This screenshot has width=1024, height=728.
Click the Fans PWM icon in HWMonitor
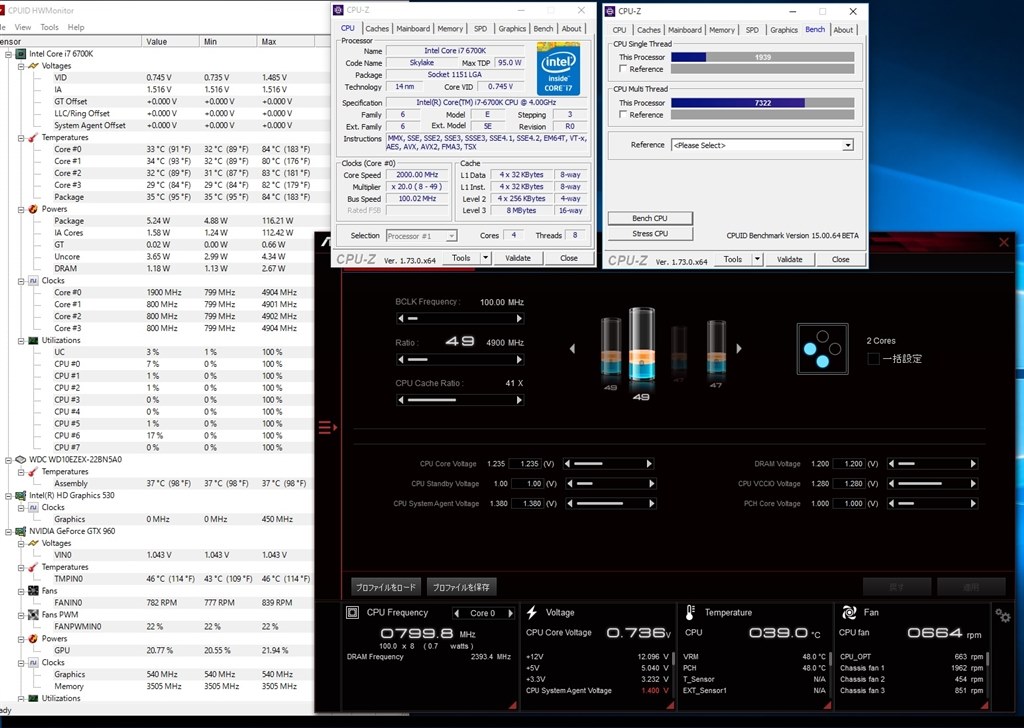tap(33, 615)
